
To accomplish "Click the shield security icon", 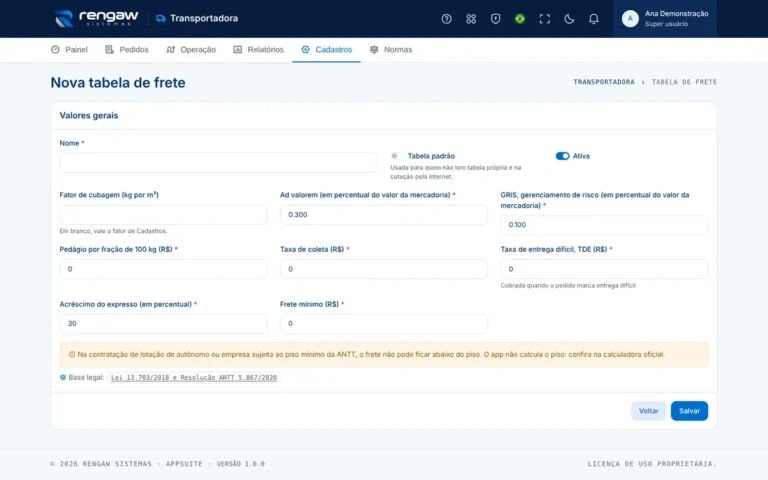I will [495, 19].
